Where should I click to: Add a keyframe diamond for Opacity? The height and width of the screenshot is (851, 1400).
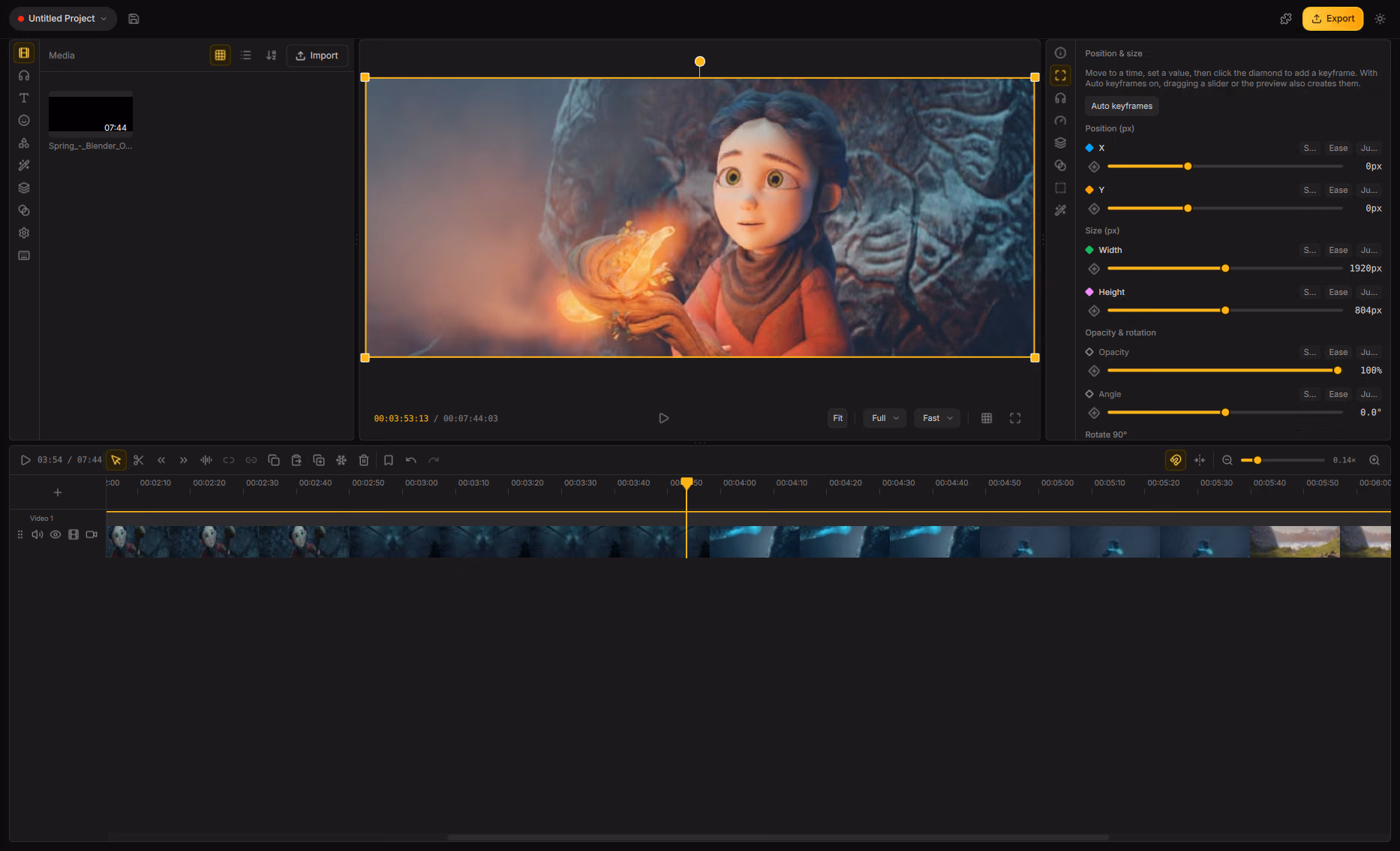pyautogui.click(x=1094, y=371)
